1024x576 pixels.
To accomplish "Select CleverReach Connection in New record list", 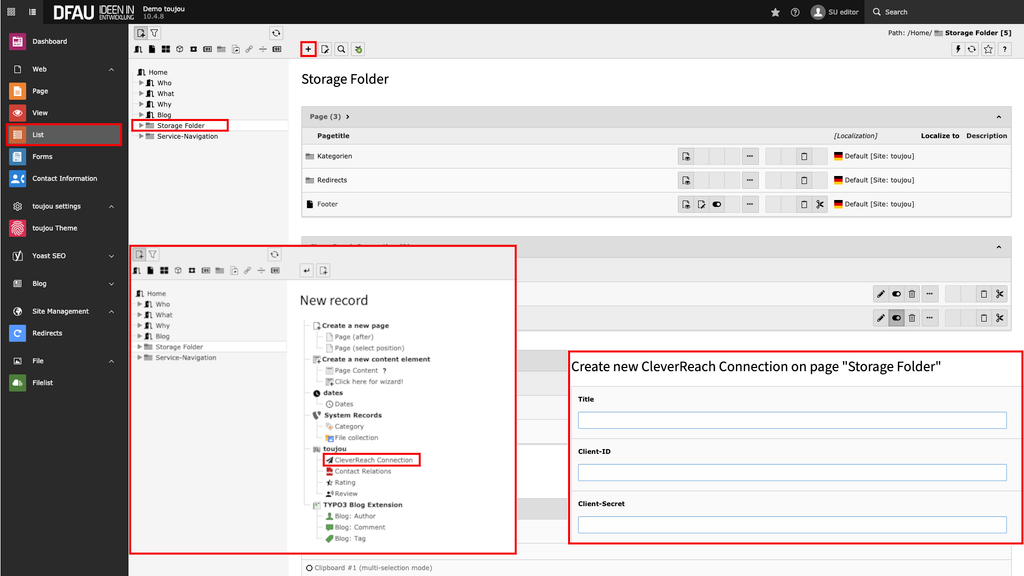I will pyautogui.click(x=373, y=460).
